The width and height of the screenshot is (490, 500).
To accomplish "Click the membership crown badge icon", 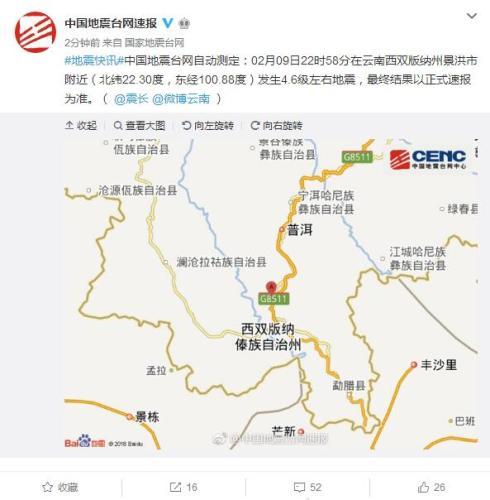I will (184, 24).
